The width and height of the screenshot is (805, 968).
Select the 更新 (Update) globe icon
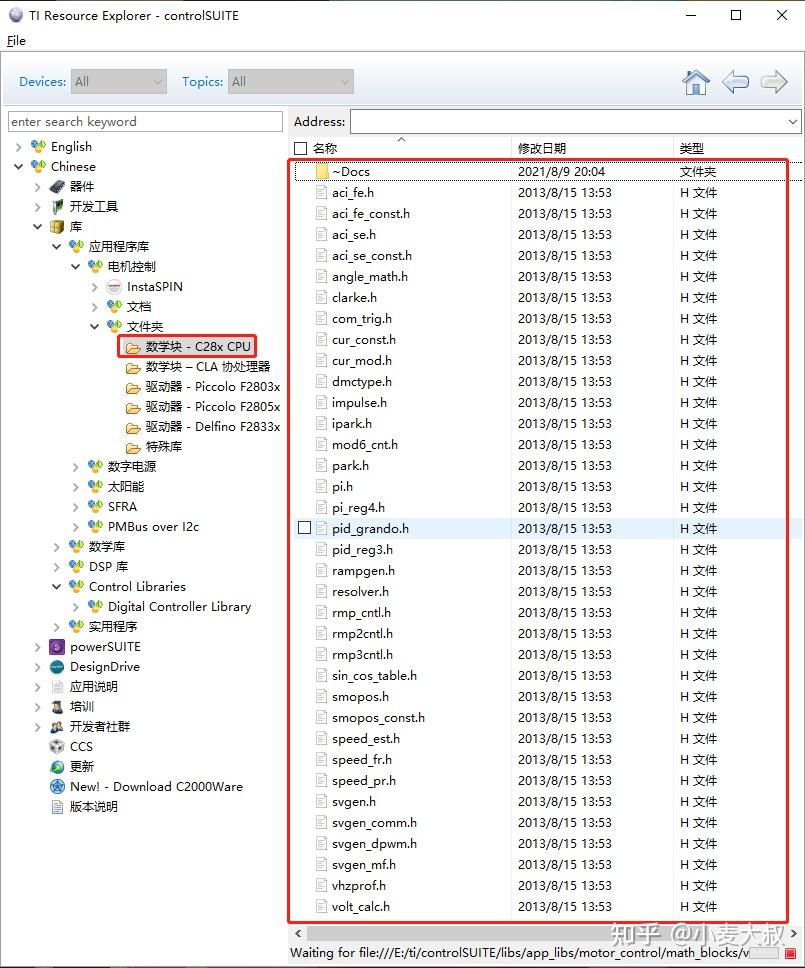[54, 766]
